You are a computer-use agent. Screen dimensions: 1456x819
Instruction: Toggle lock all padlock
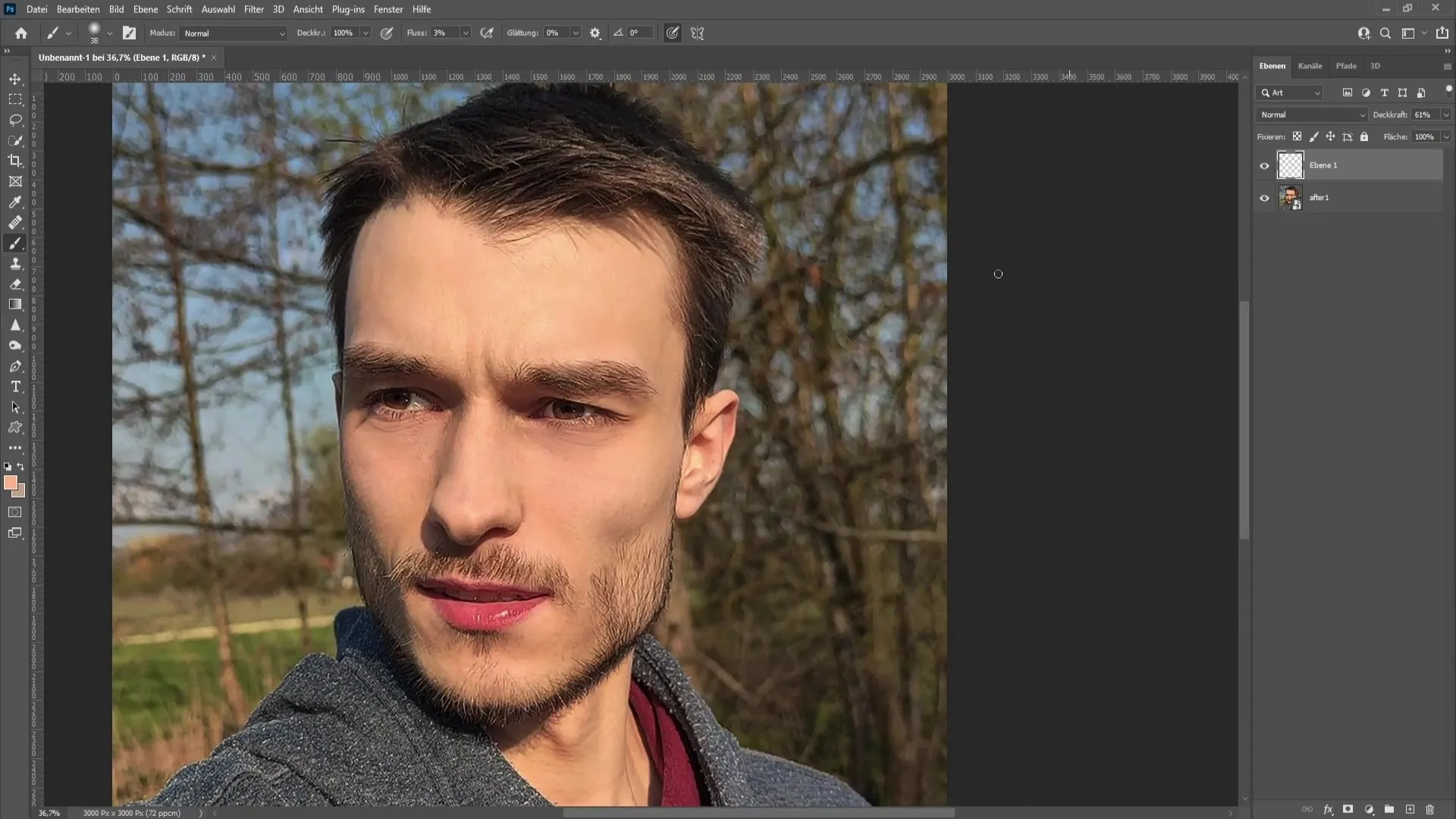pos(1364,137)
